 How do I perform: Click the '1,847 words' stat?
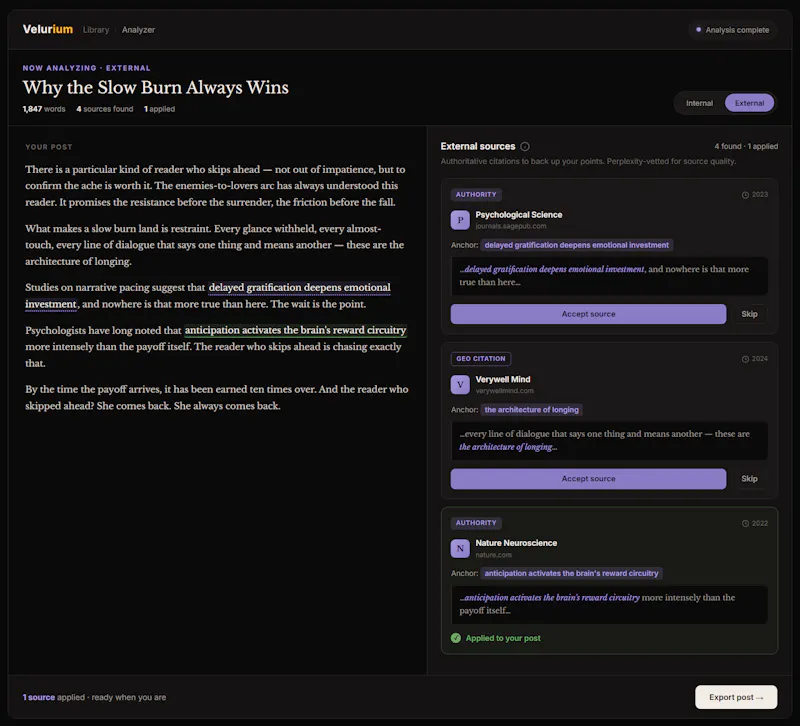coord(44,109)
